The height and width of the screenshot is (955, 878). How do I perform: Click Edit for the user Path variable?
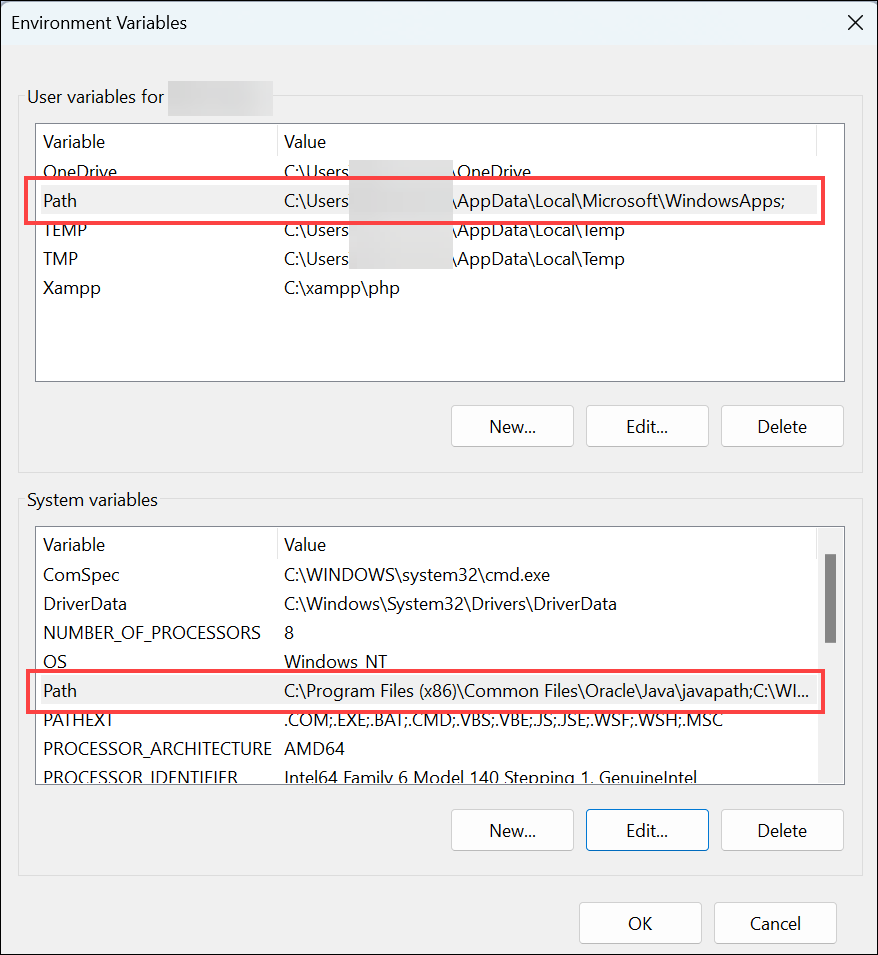[647, 426]
